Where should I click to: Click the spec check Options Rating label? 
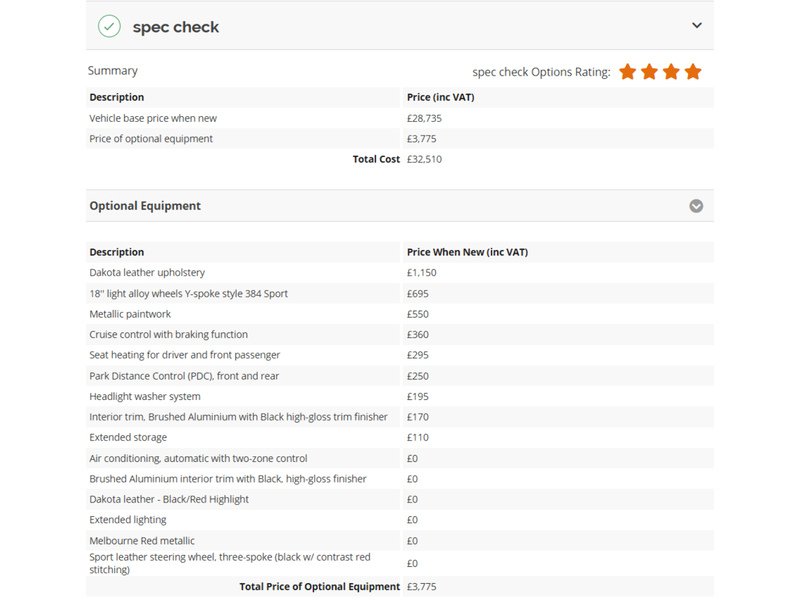pyautogui.click(x=541, y=72)
